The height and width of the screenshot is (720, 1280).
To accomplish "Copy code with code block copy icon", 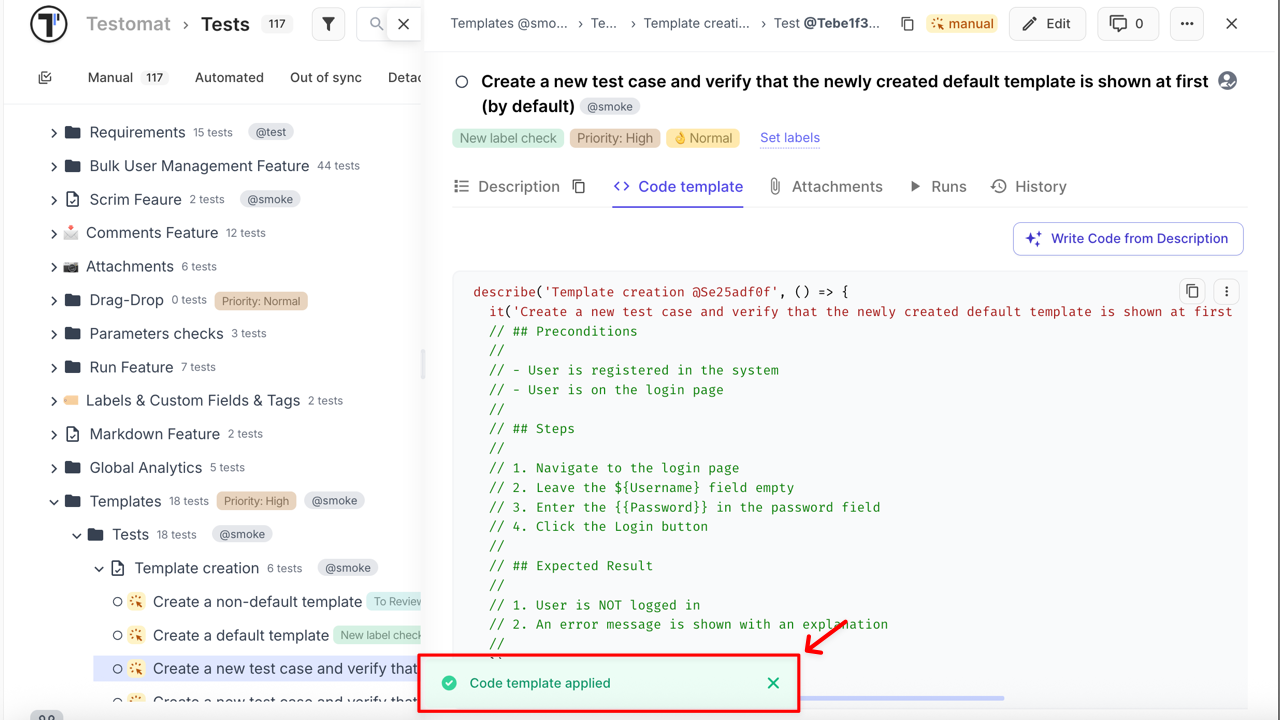I will (x=1192, y=291).
